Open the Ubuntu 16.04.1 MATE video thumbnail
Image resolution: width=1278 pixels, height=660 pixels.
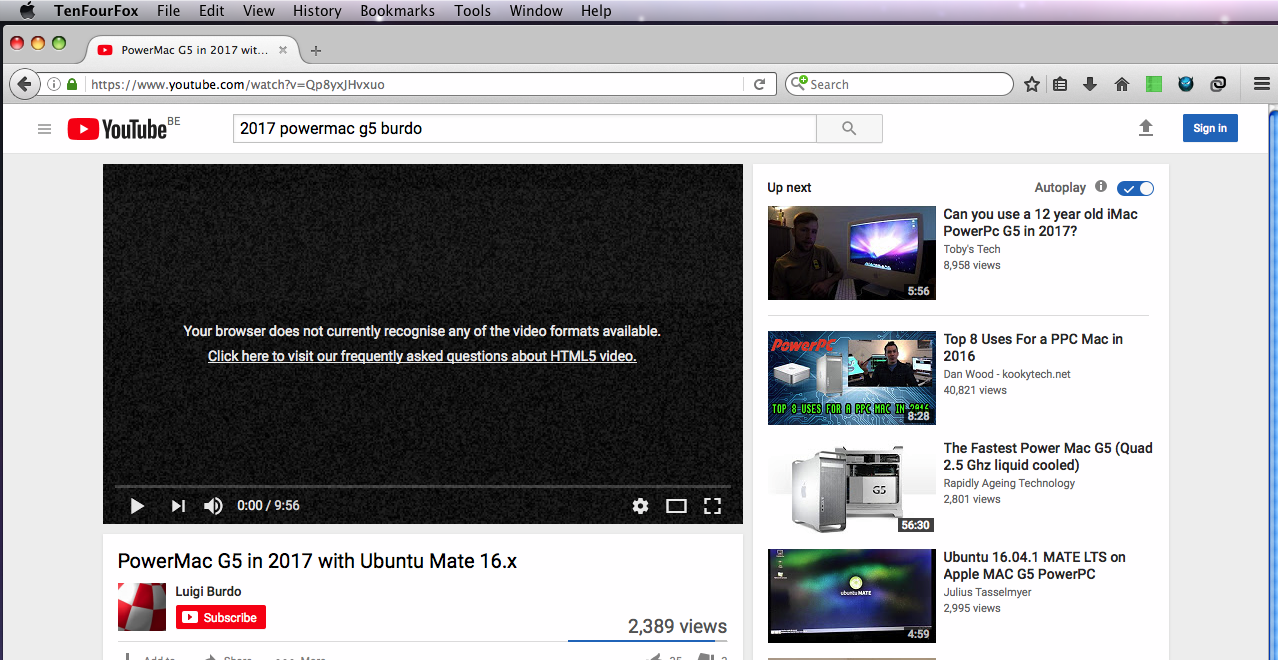tap(851, 596)
